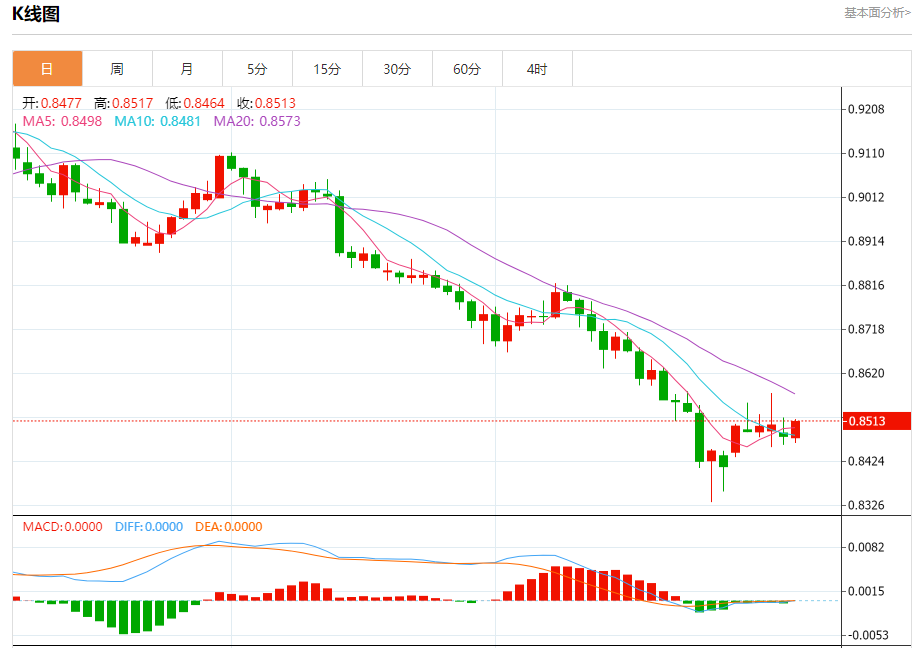The width and height of the screenshot is (917, 648).
Task: Click the 0.8620 price axis label
Action: tap(866, 373)
